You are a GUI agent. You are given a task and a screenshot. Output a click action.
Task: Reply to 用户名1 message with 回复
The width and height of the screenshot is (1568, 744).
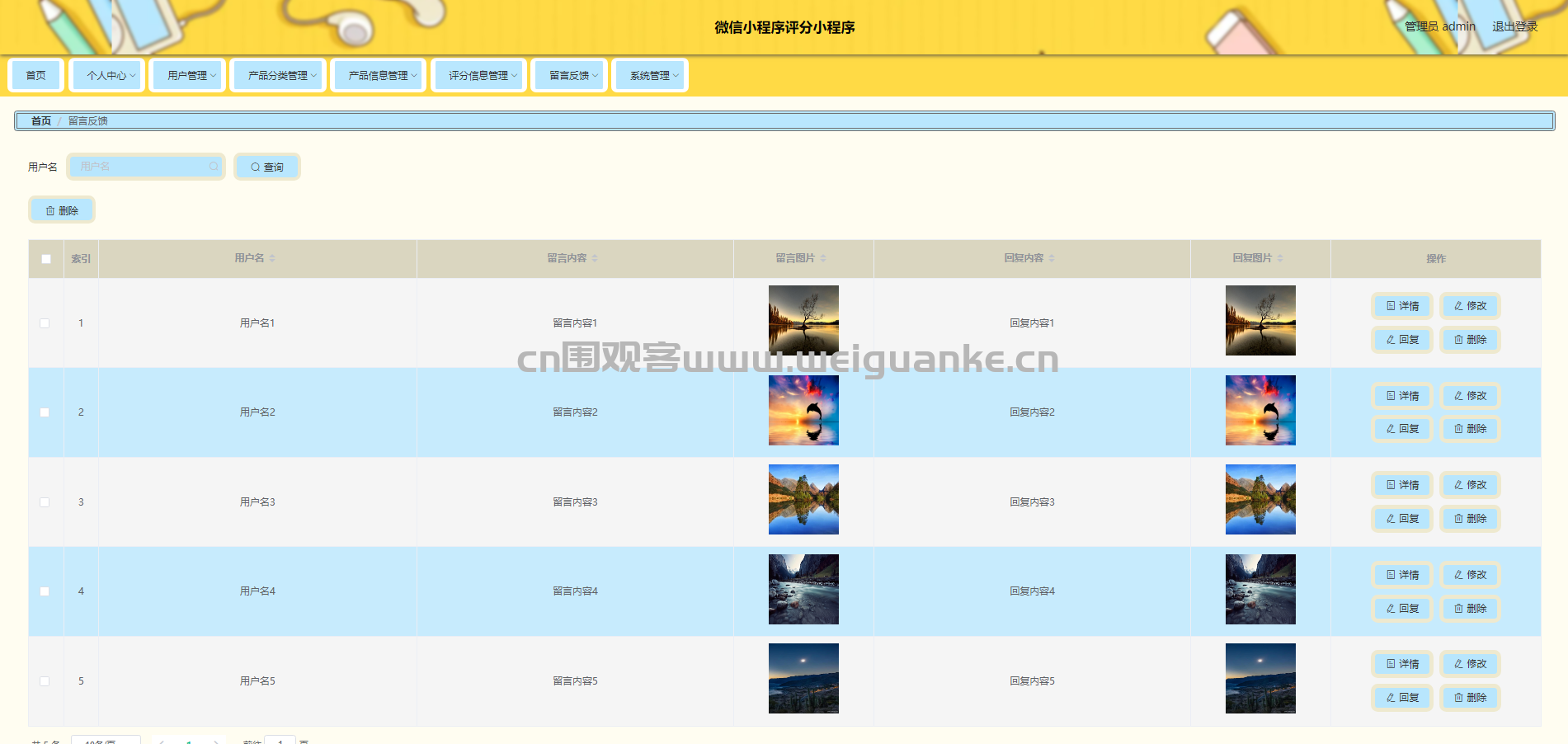pyautogui.click(x=1402, y=340)
